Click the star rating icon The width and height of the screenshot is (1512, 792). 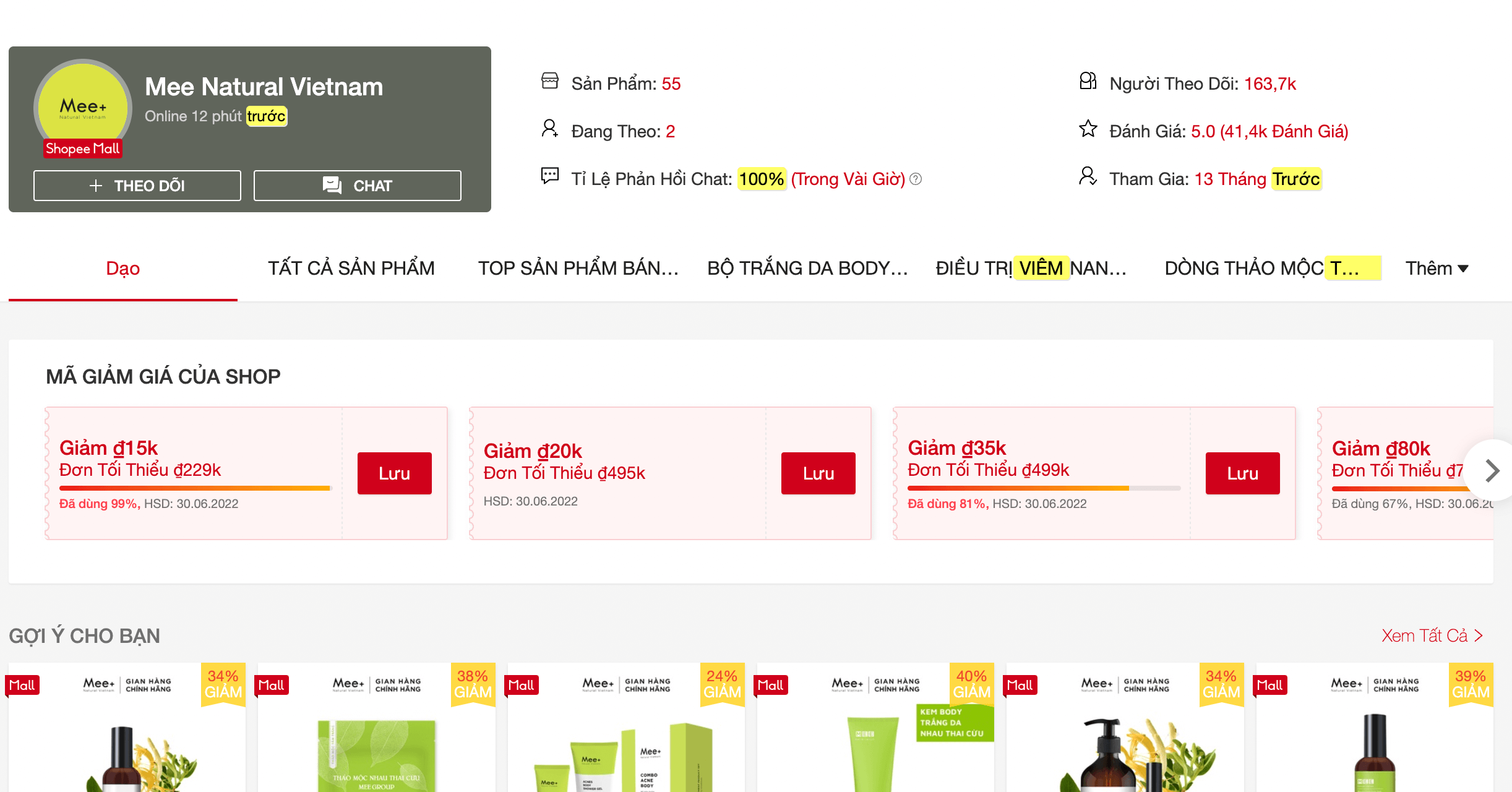tap(1088, 129)
